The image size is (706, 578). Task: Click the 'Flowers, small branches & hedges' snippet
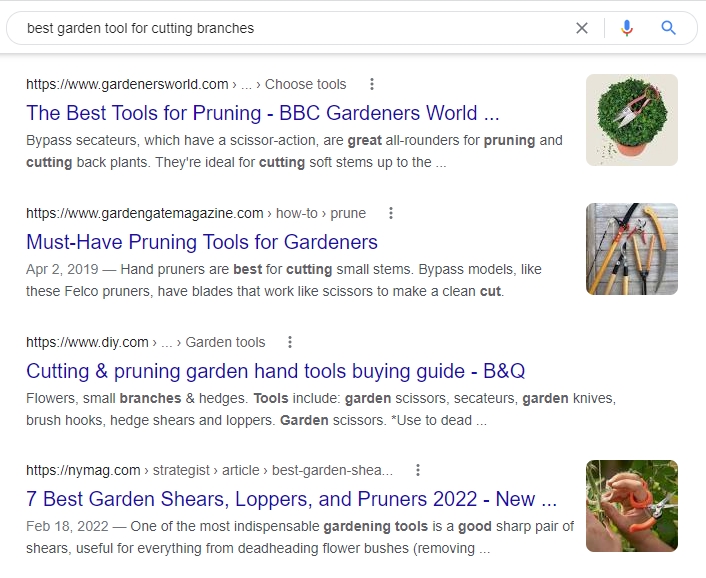(x=321, y=409)
